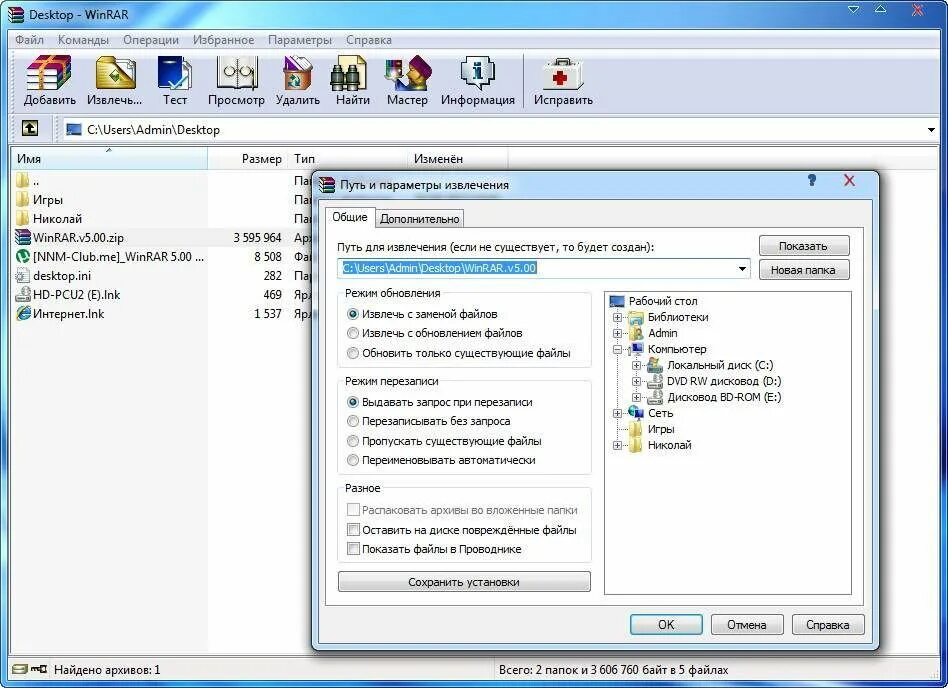This screenshot has height=688, width=948.
Task: Click the Добавить toolbar icon
Action: (49, 80)
